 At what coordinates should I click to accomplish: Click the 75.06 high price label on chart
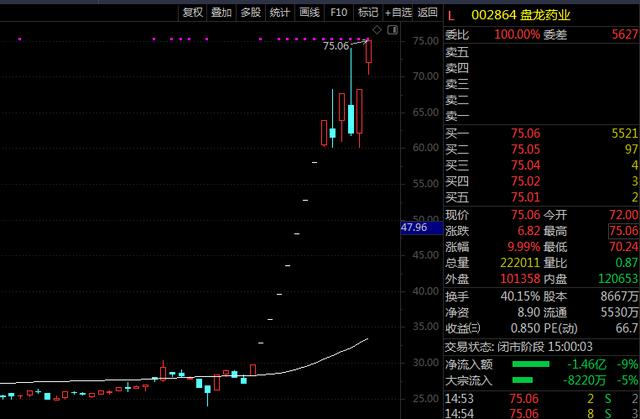(336, 46)
